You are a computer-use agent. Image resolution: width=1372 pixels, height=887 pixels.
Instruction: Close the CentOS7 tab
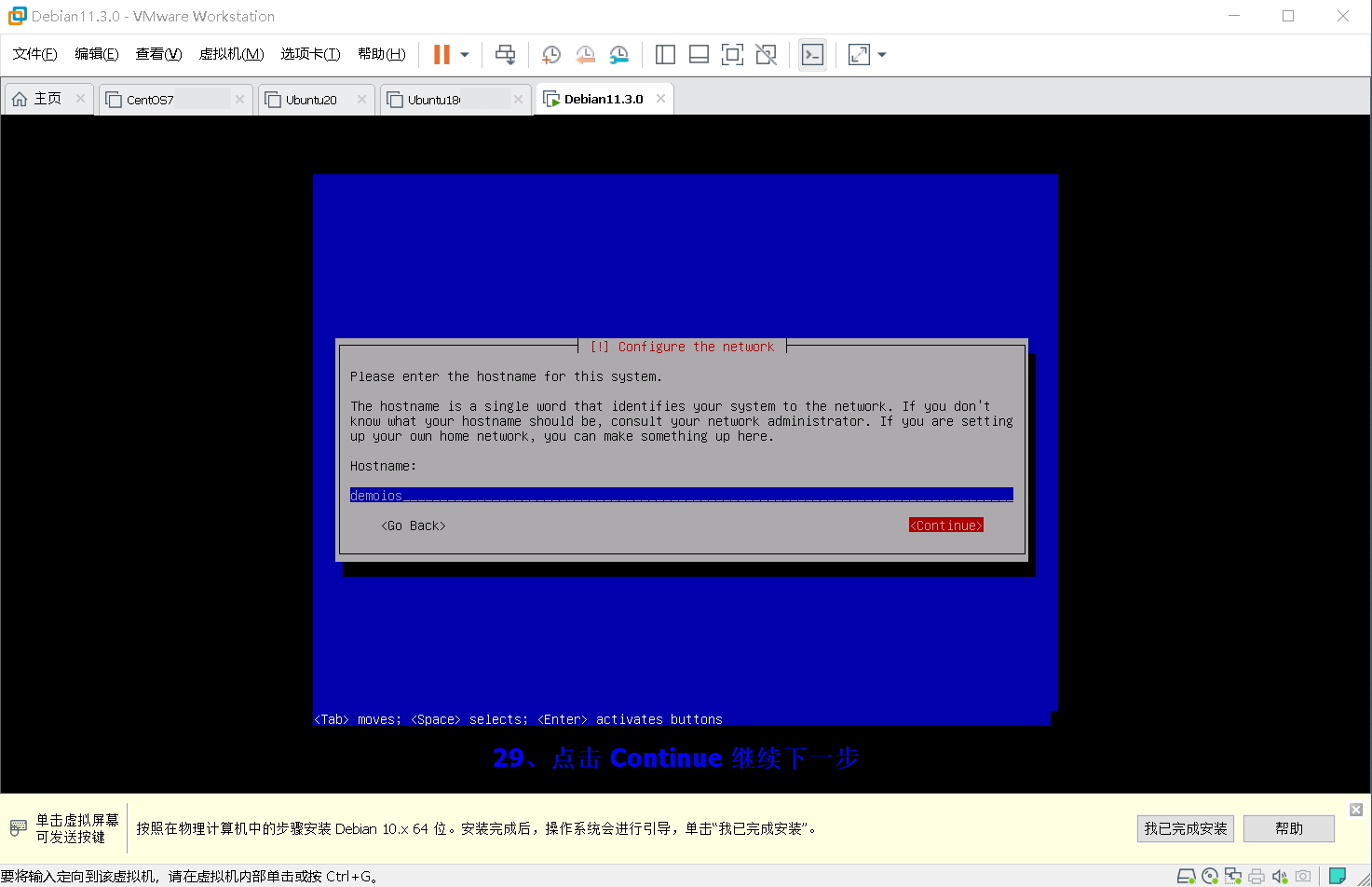click(x=239, y=99)
